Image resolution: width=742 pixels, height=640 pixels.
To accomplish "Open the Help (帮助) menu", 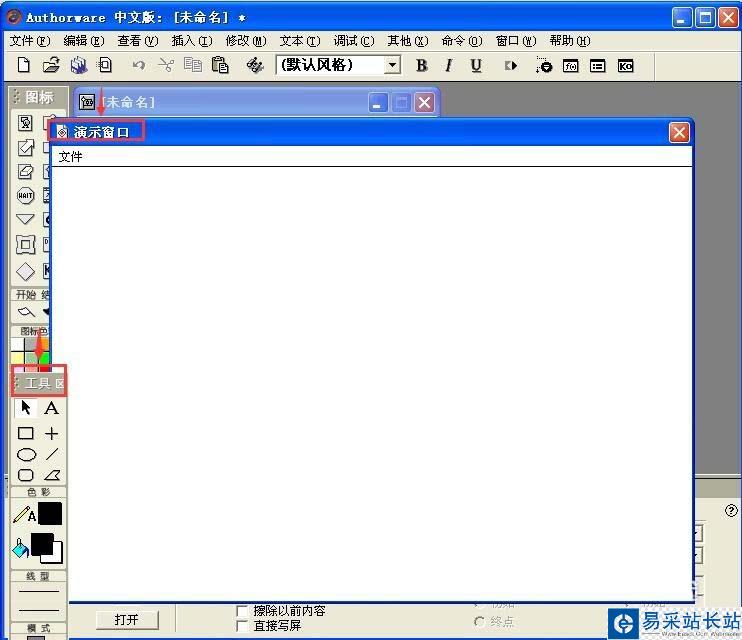I will point(570,41).
